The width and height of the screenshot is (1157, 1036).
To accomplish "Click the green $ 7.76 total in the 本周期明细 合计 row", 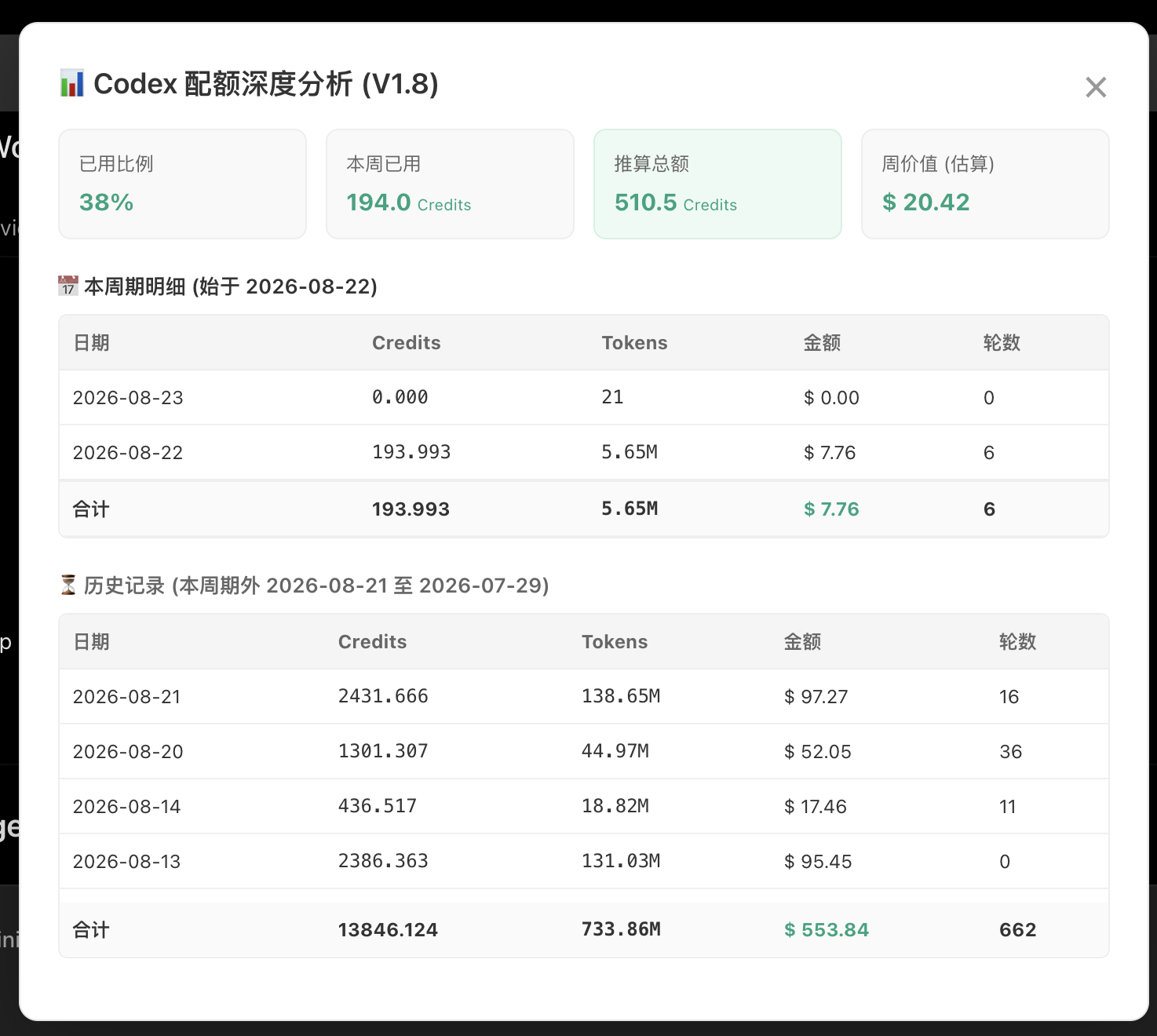I will [831, 509].
